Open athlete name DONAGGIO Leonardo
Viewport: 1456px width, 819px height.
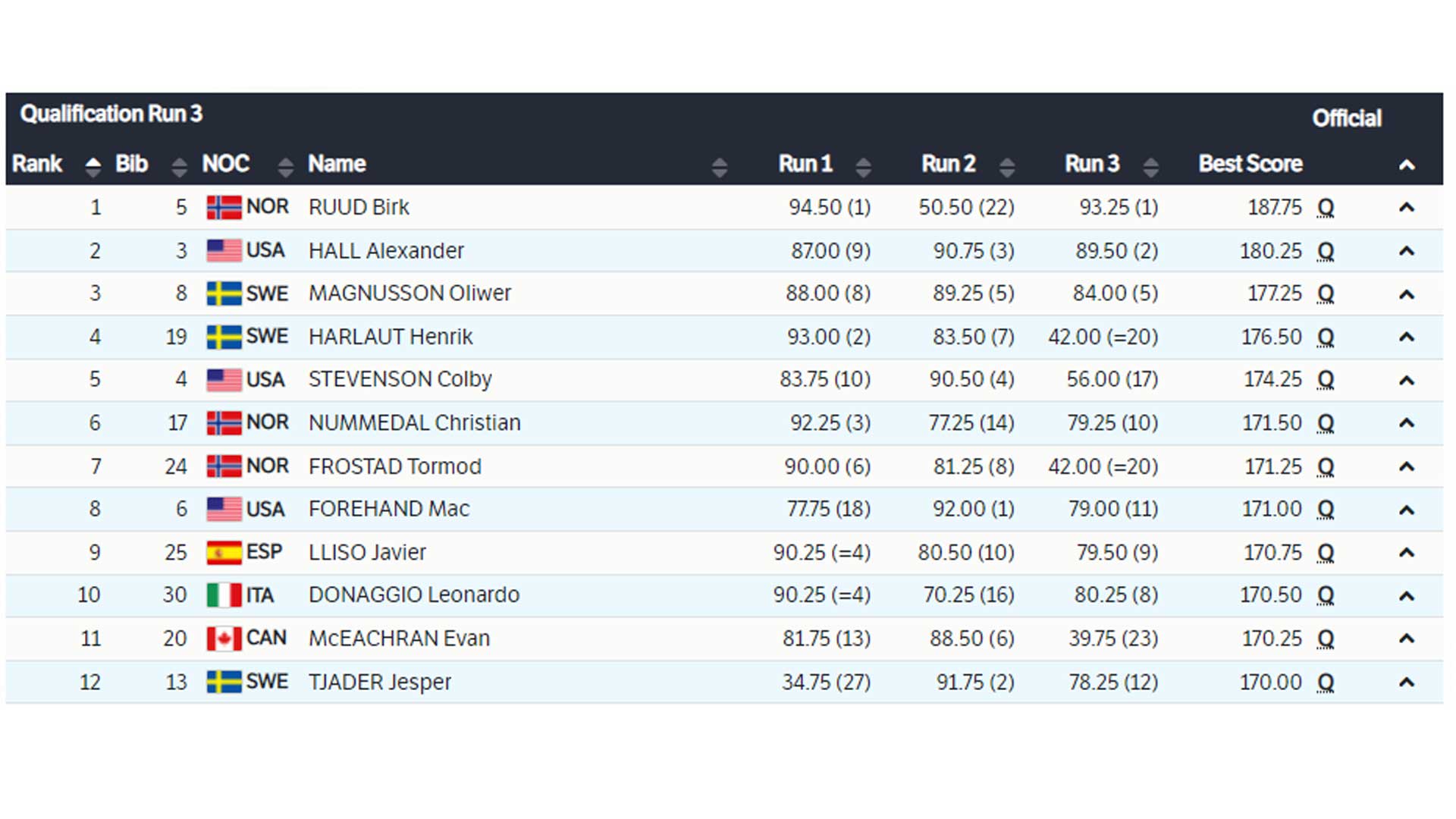(x=414, y=595)
